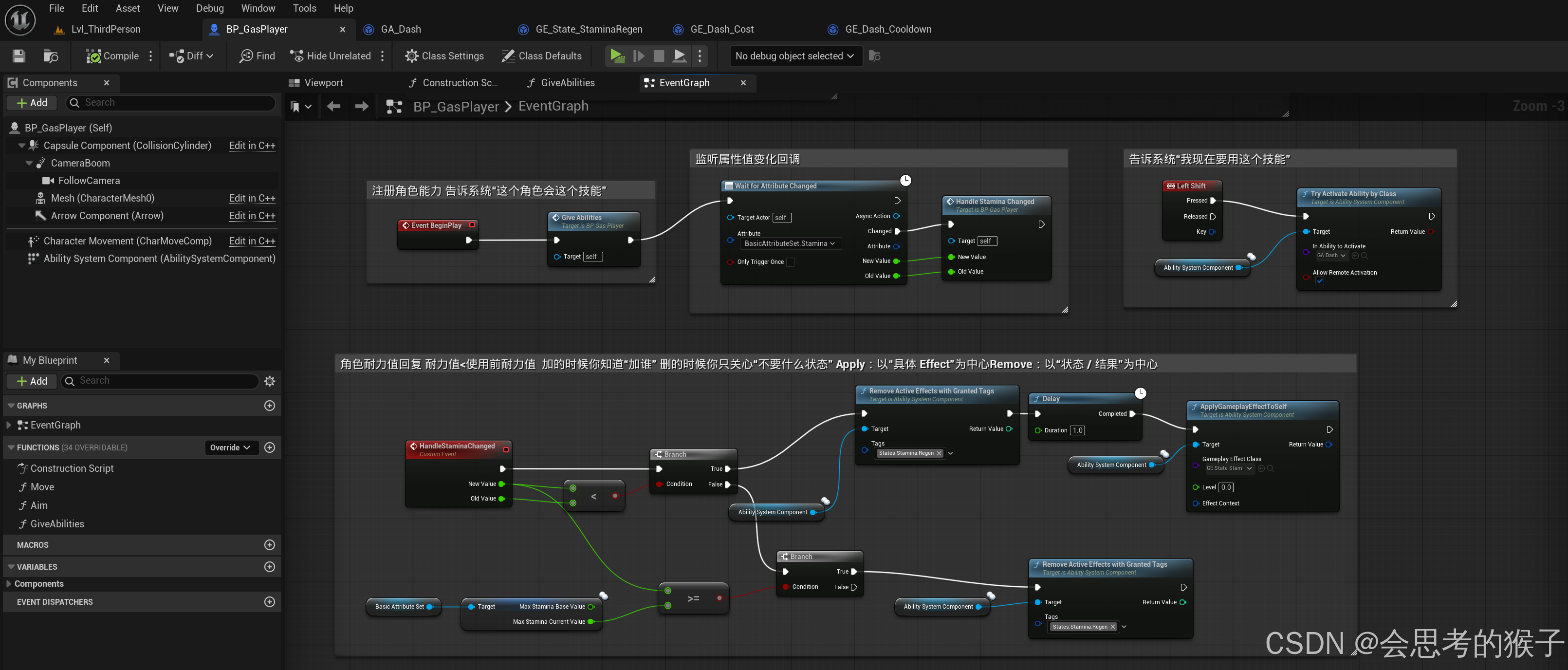Switch to the GA_Dash tab
This screenshot has height=670, width=1568.
(400, 29)
